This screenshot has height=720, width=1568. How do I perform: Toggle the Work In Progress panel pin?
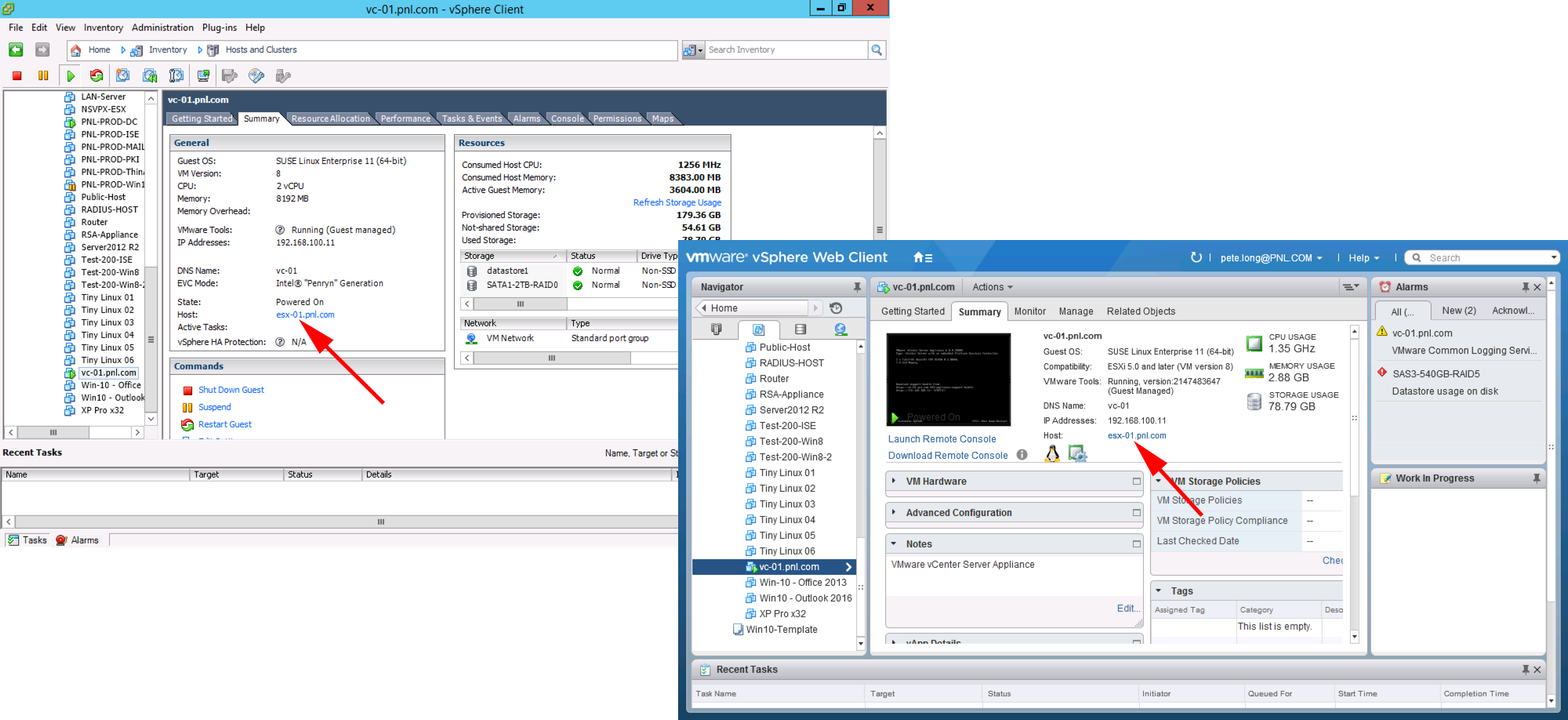1537,478
